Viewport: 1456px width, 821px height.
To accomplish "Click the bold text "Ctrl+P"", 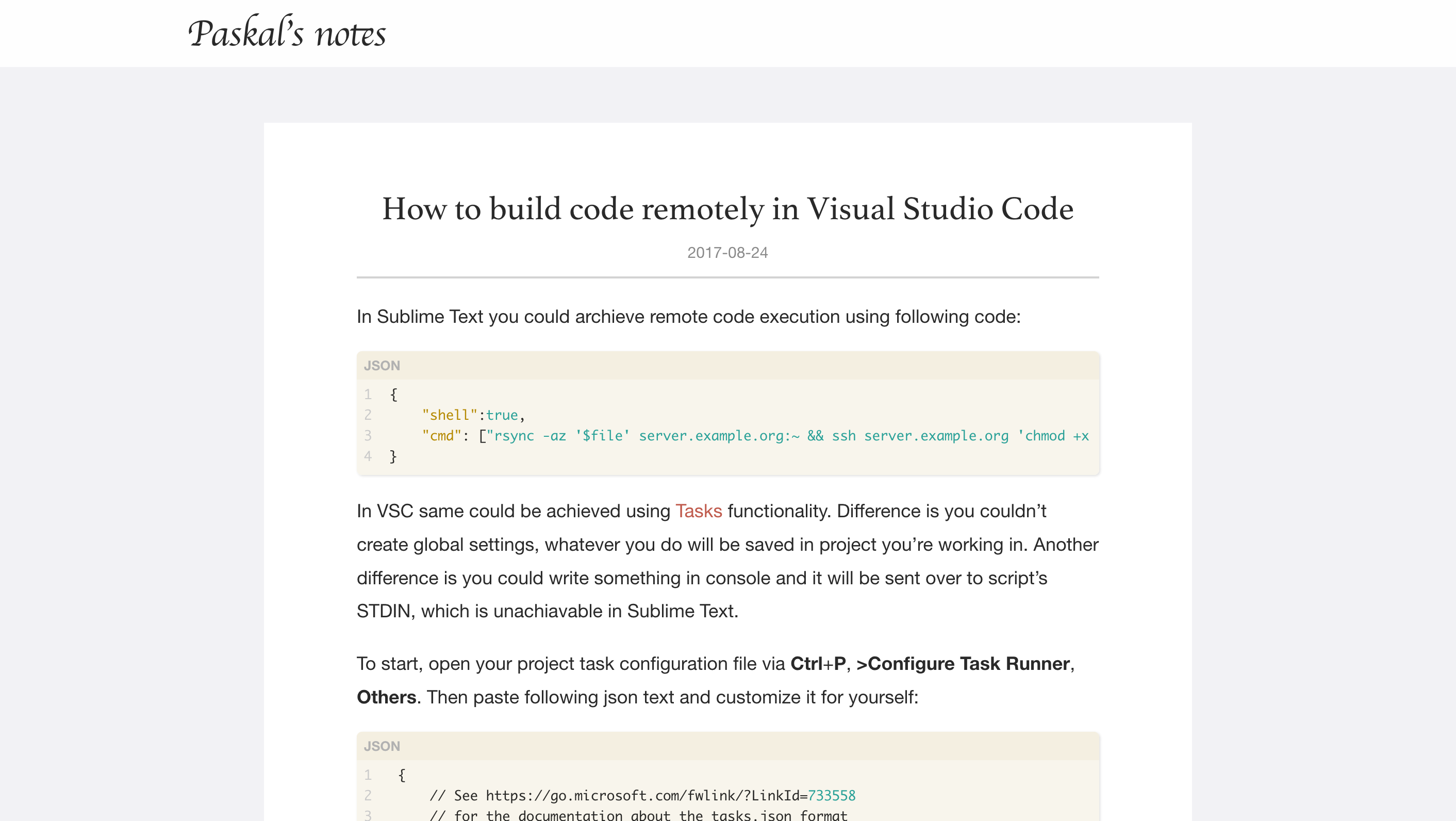I will tap(818, 663).
